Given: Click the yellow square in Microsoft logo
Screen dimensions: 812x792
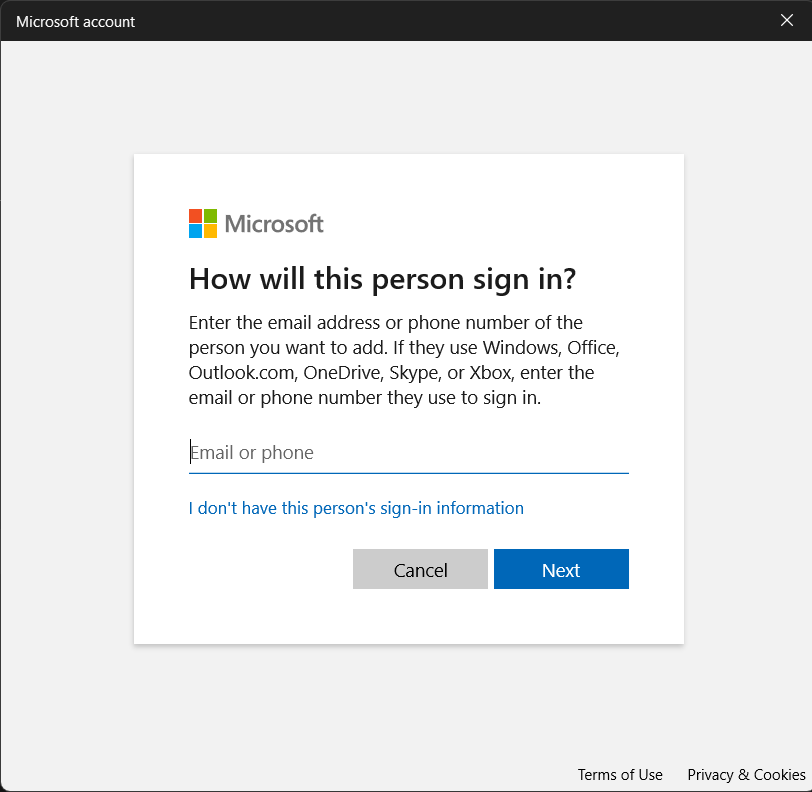Looking at the screenshot, I should point(210,231).
